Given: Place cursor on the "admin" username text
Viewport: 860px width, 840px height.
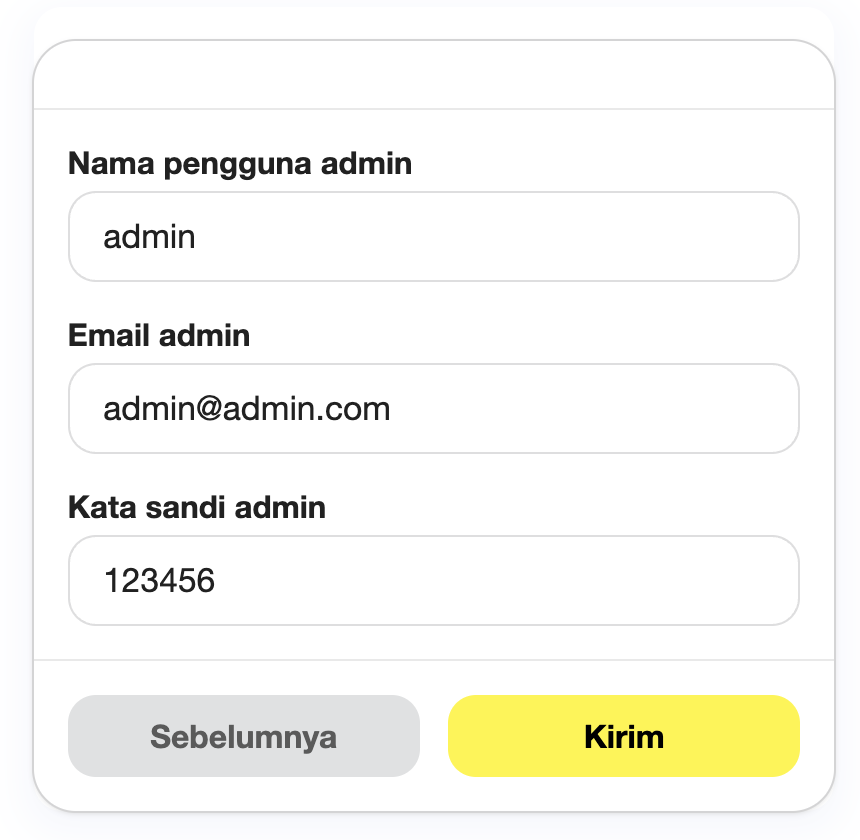Looking at the screenshot, I should coord(149,237).
